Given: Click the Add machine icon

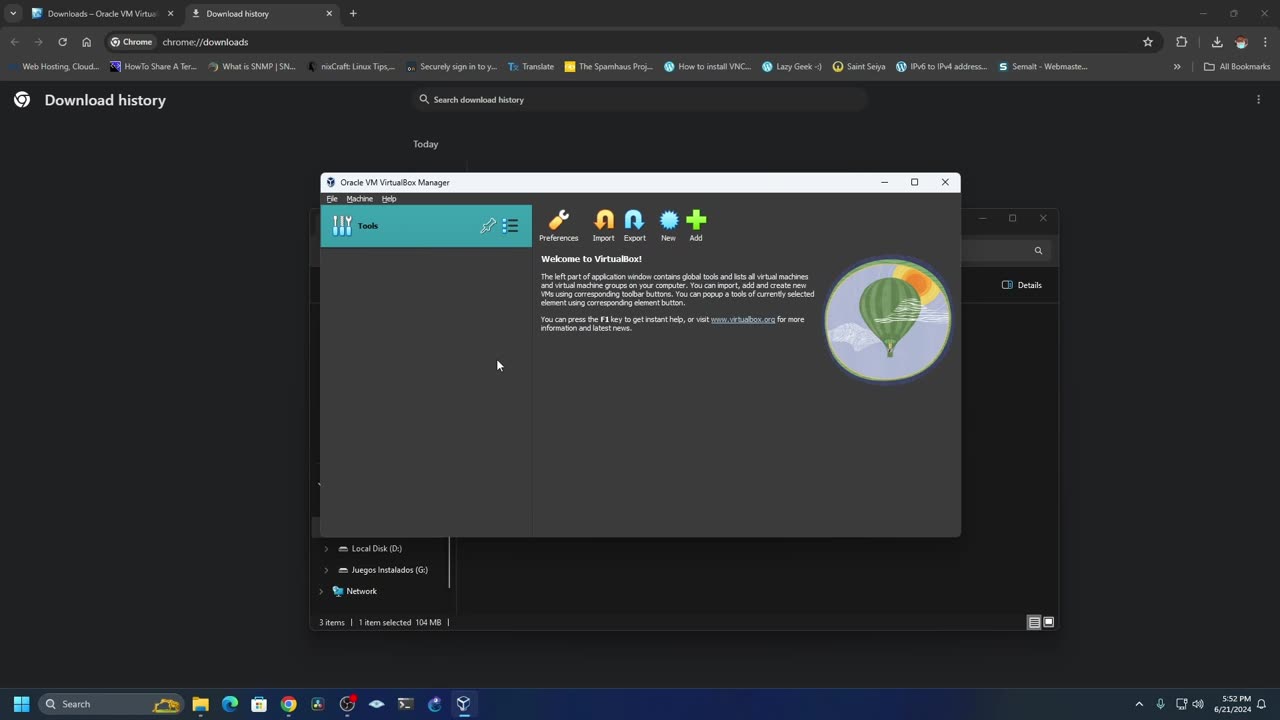Looking at the screenshot, I should tap(696, 225).
